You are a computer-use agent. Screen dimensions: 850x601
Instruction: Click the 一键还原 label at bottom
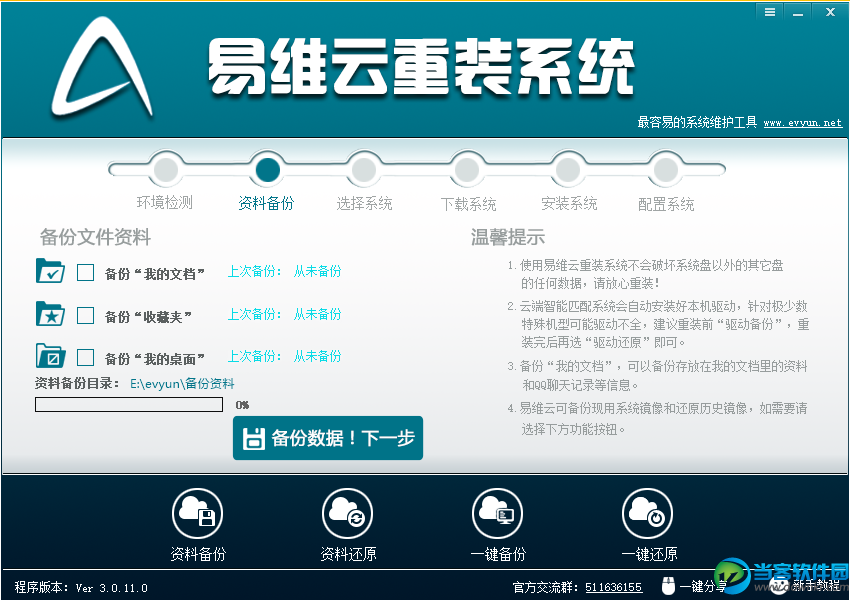[649, 554]
